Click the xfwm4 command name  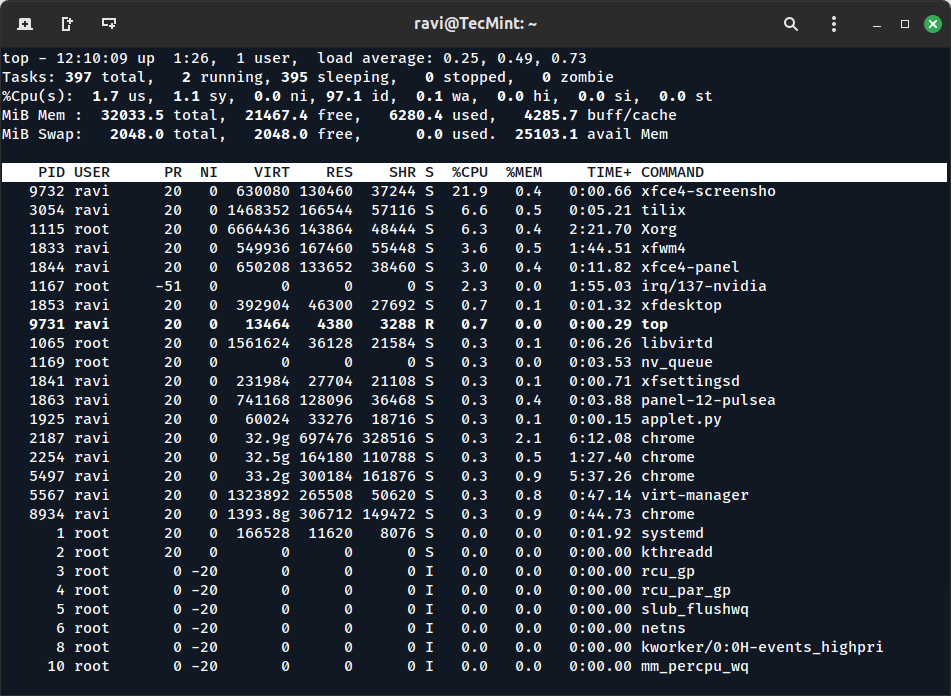(x=664, y=248)
